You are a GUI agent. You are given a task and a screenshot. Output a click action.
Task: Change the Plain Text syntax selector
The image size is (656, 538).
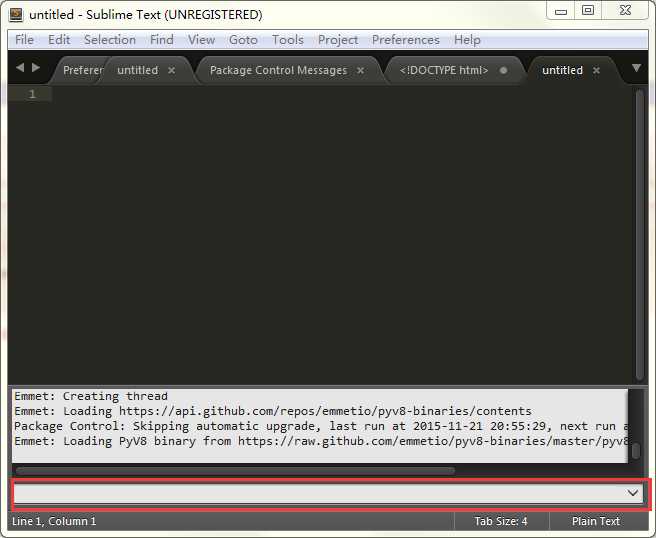tap(596, 521)
